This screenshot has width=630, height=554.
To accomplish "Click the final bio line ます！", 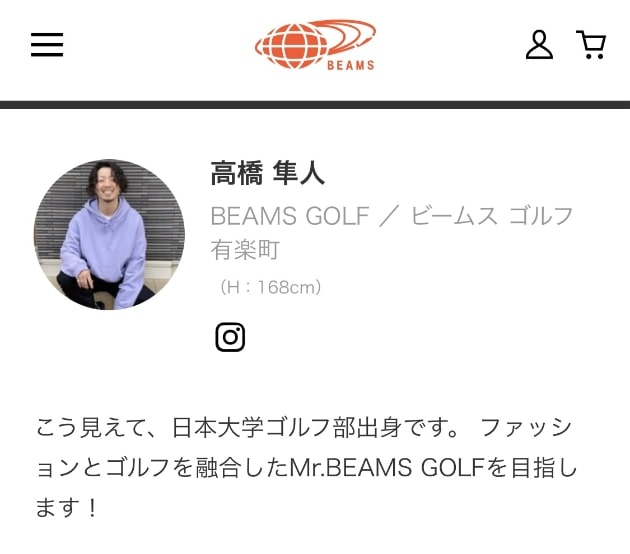I will 67,507.
